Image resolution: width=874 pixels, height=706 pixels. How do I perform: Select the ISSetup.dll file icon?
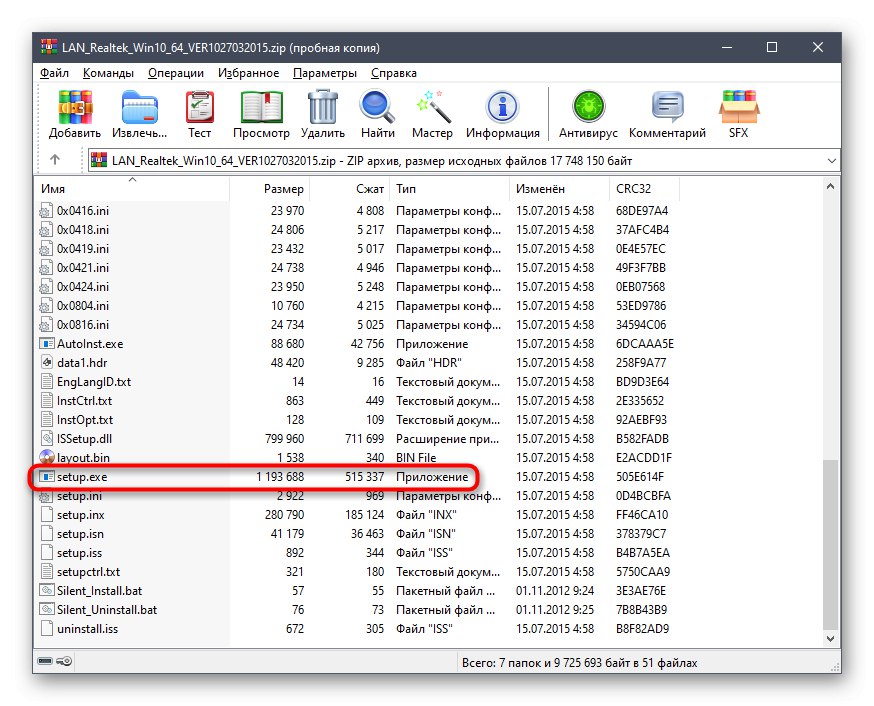47,439
